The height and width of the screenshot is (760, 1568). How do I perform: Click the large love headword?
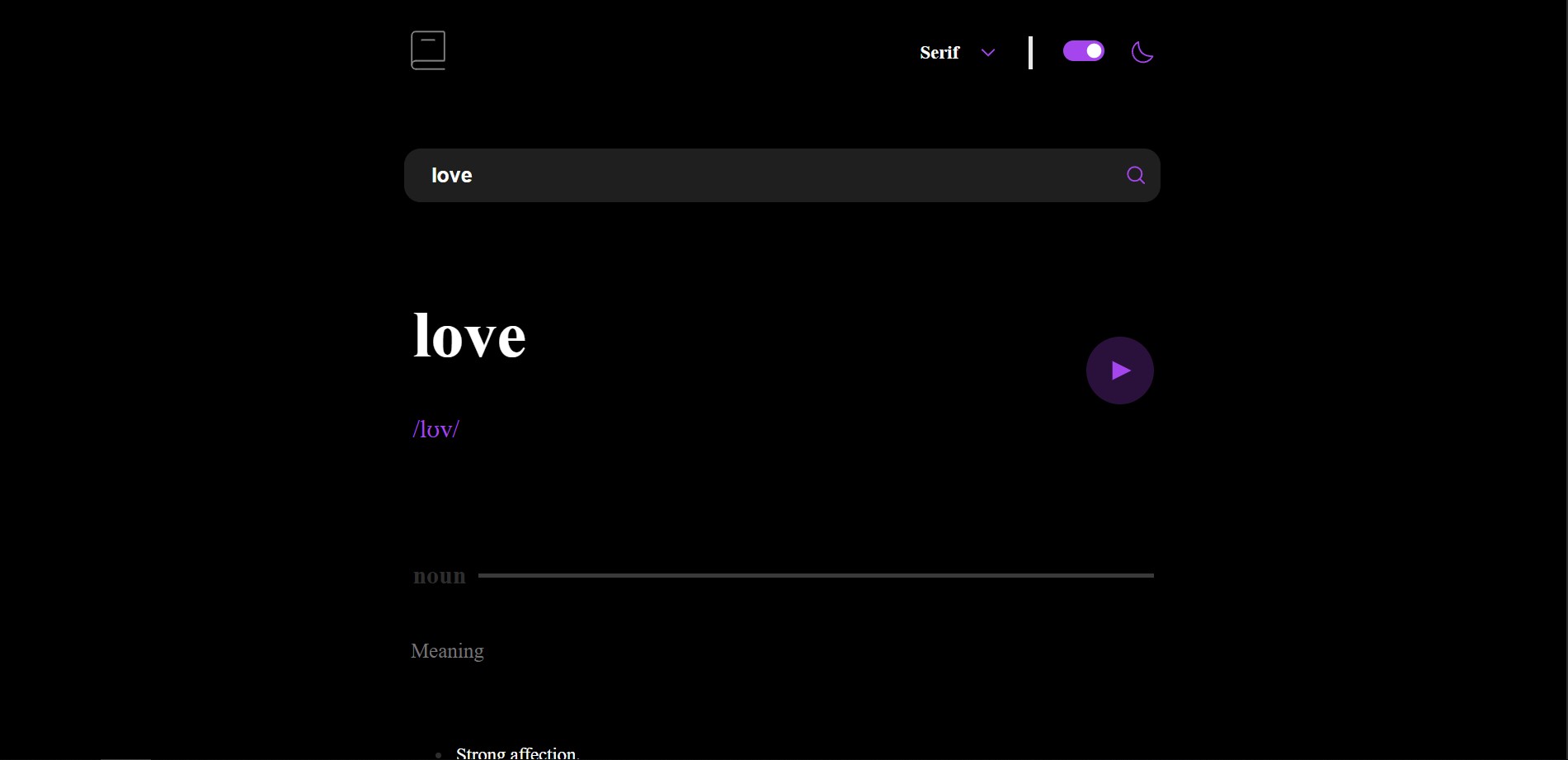(x=469, y=336)
